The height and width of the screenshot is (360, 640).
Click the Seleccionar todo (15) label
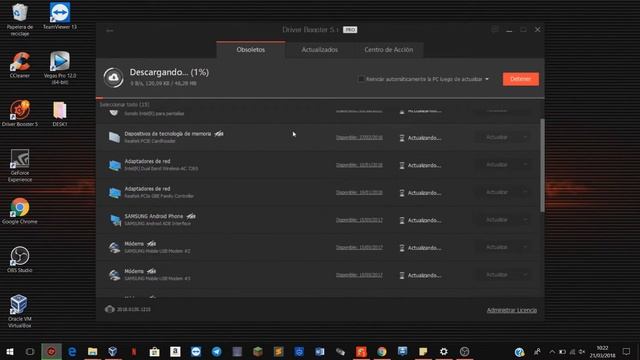[x=124, y=104]
